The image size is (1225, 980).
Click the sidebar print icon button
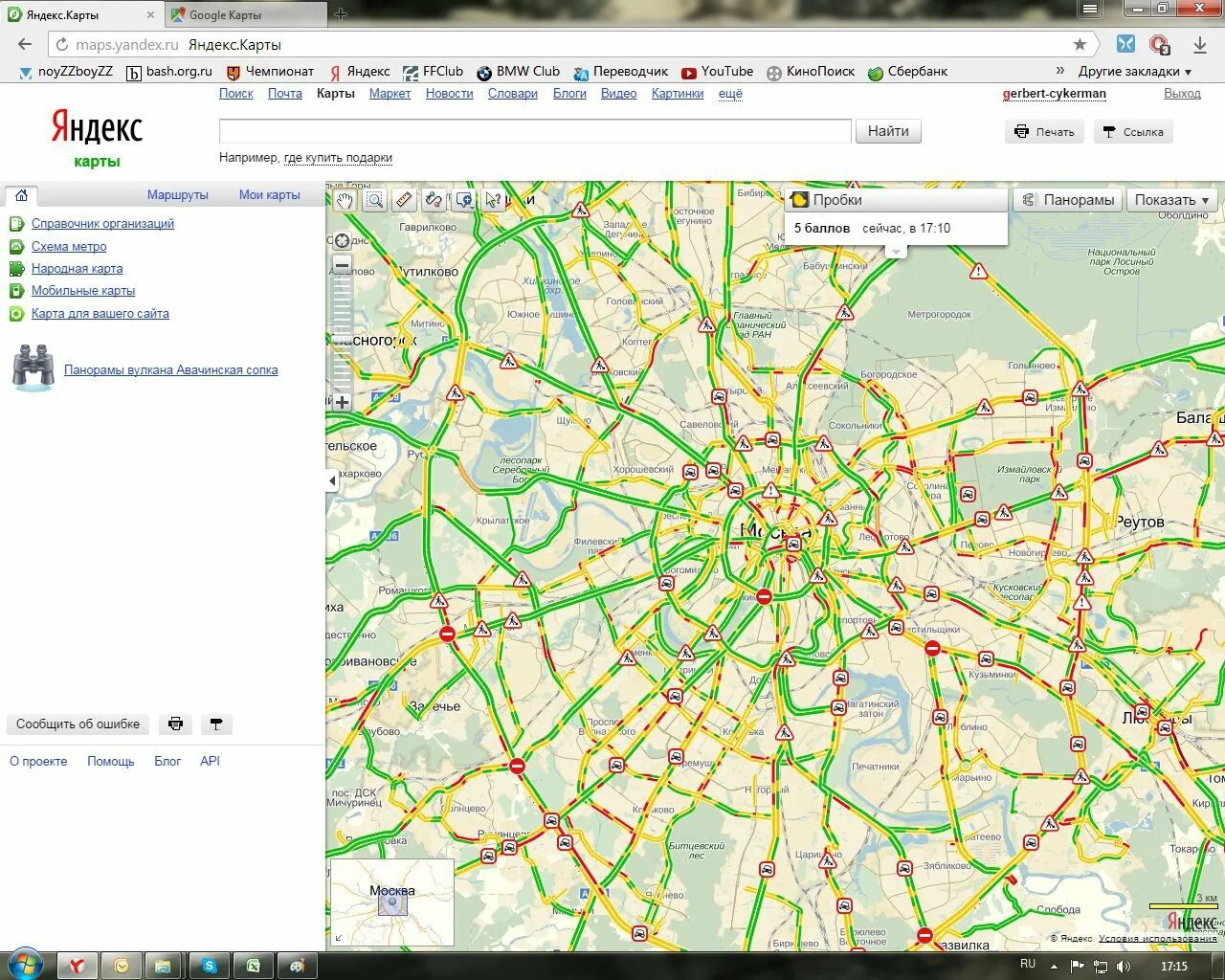[175, 724]
